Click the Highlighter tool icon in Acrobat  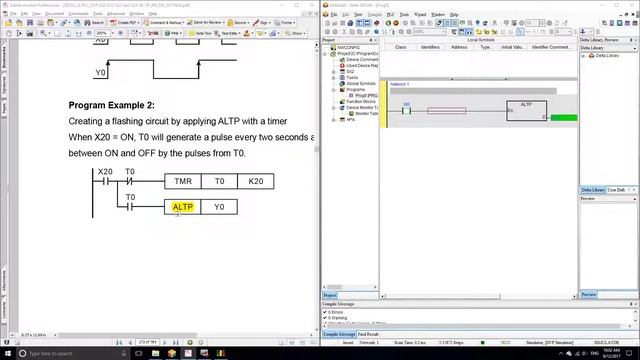tap(260, 33)
